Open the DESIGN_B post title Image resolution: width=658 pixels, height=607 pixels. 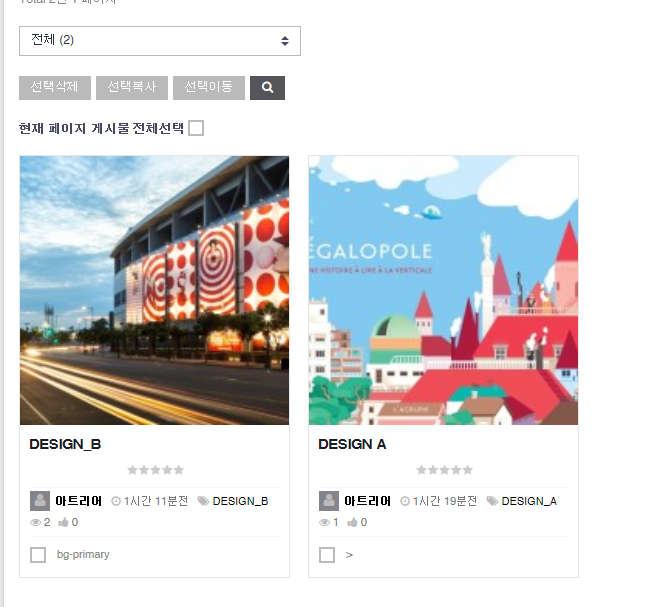click(65, 444)
